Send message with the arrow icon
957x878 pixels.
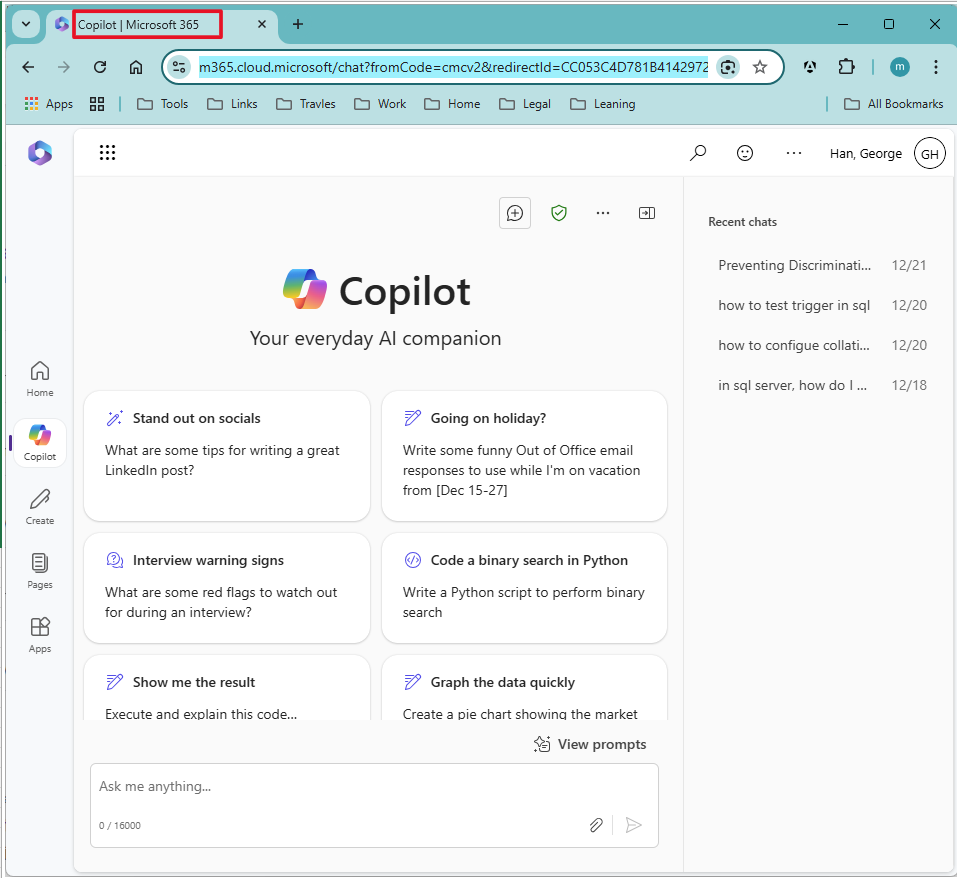[634, 825]
